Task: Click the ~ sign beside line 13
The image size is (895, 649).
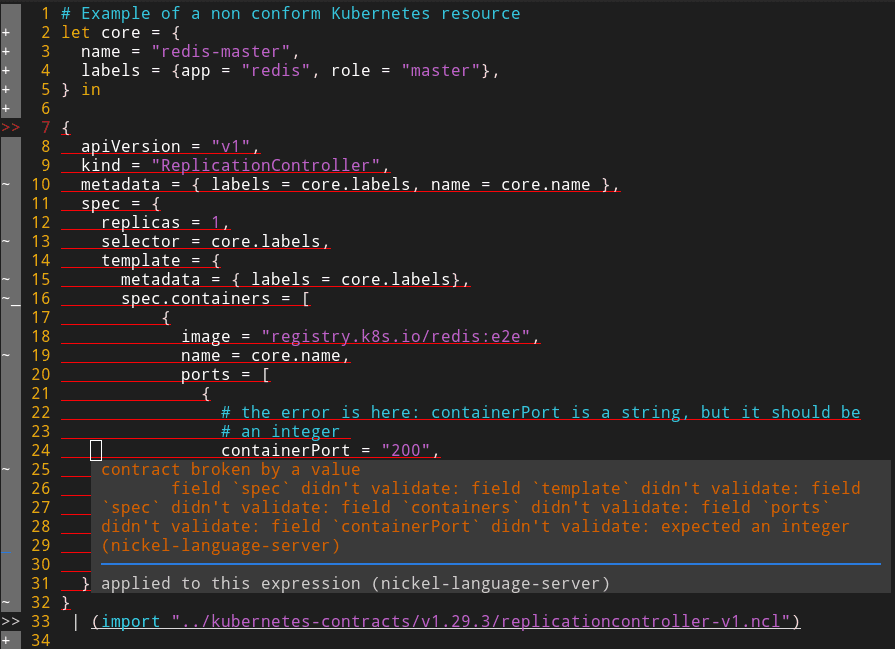Action: [x=6, y=241]
